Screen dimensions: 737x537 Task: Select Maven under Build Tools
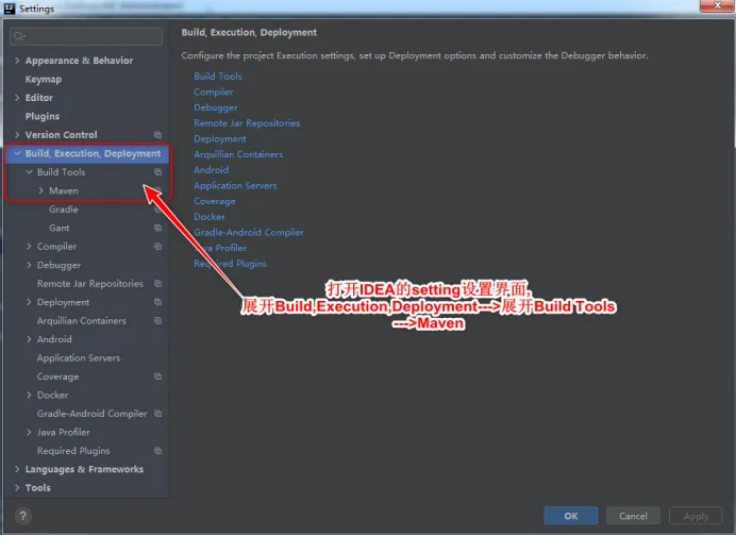tap(63, 191)
